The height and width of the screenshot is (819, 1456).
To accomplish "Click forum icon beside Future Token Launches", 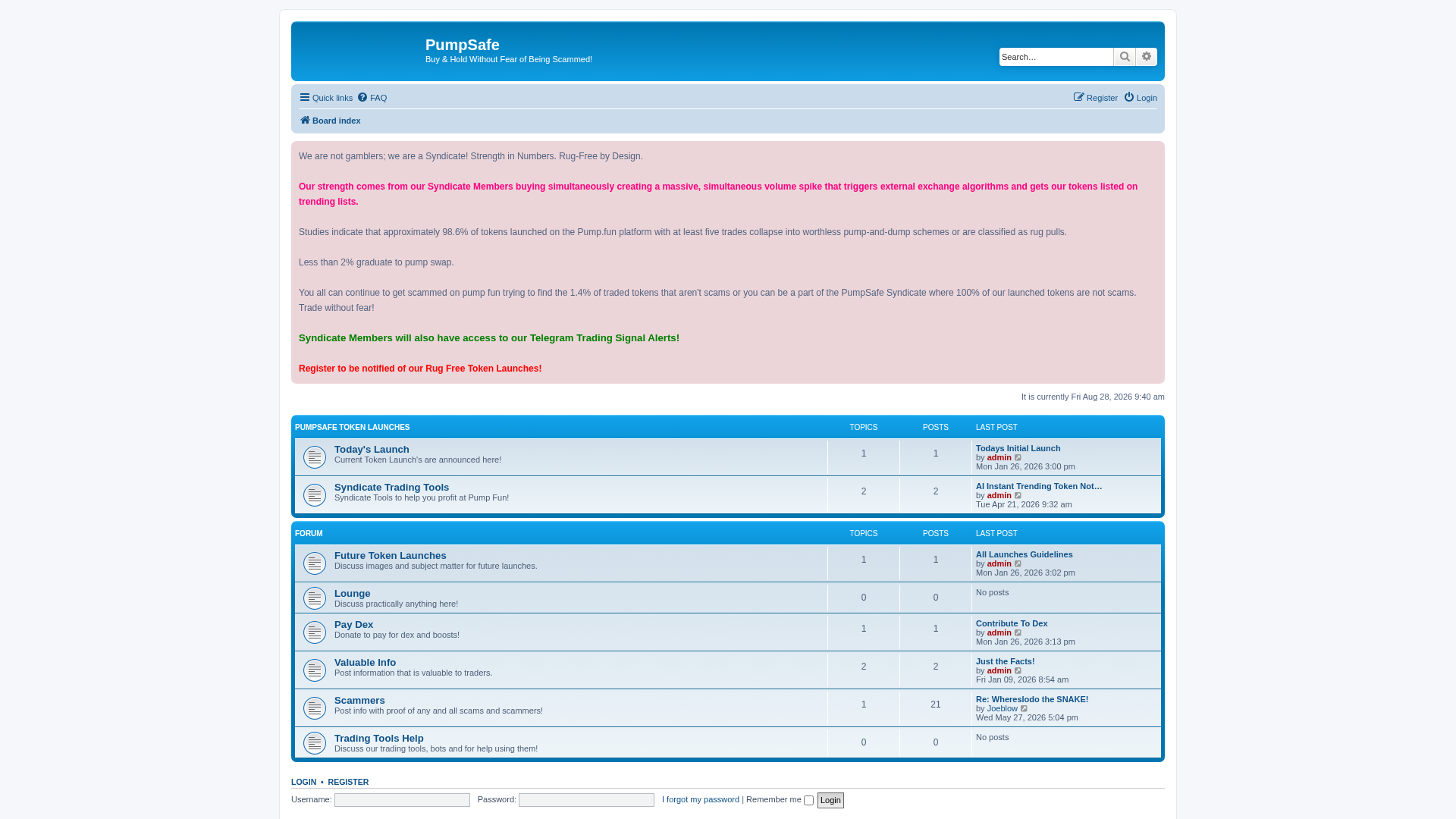I will pyautogui.click(x=315, y=563).
